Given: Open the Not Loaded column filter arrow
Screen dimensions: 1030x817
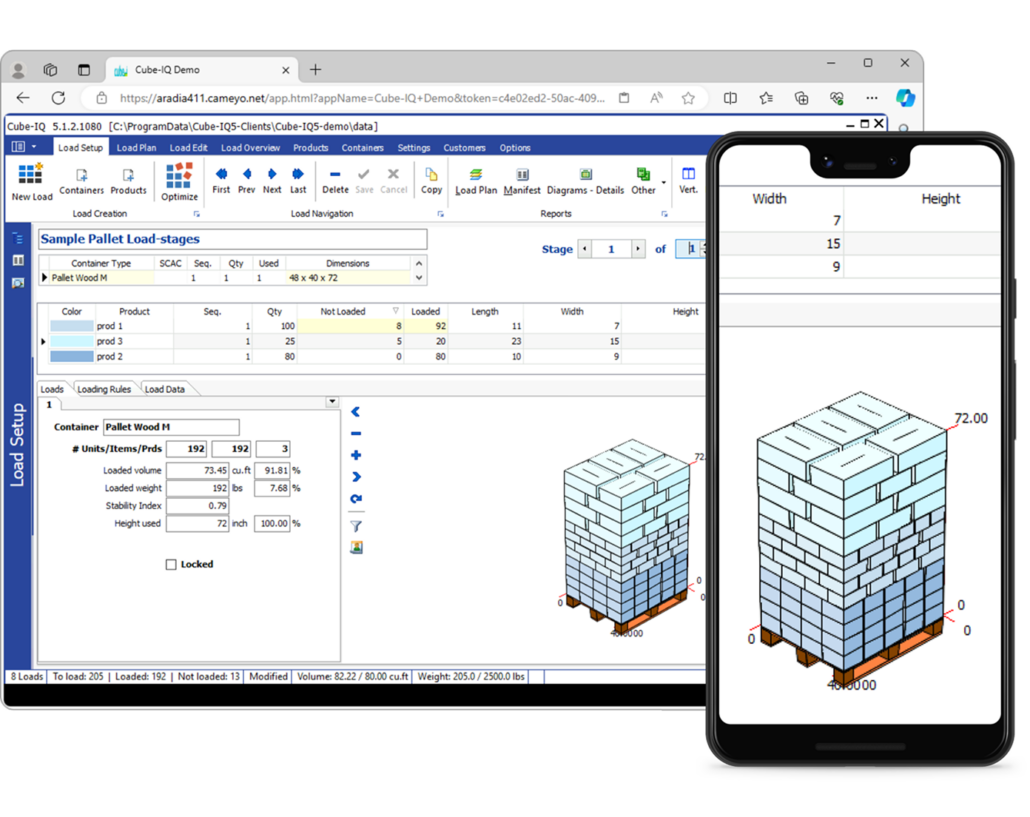Looking at the screenshot, I should (395, 312).
